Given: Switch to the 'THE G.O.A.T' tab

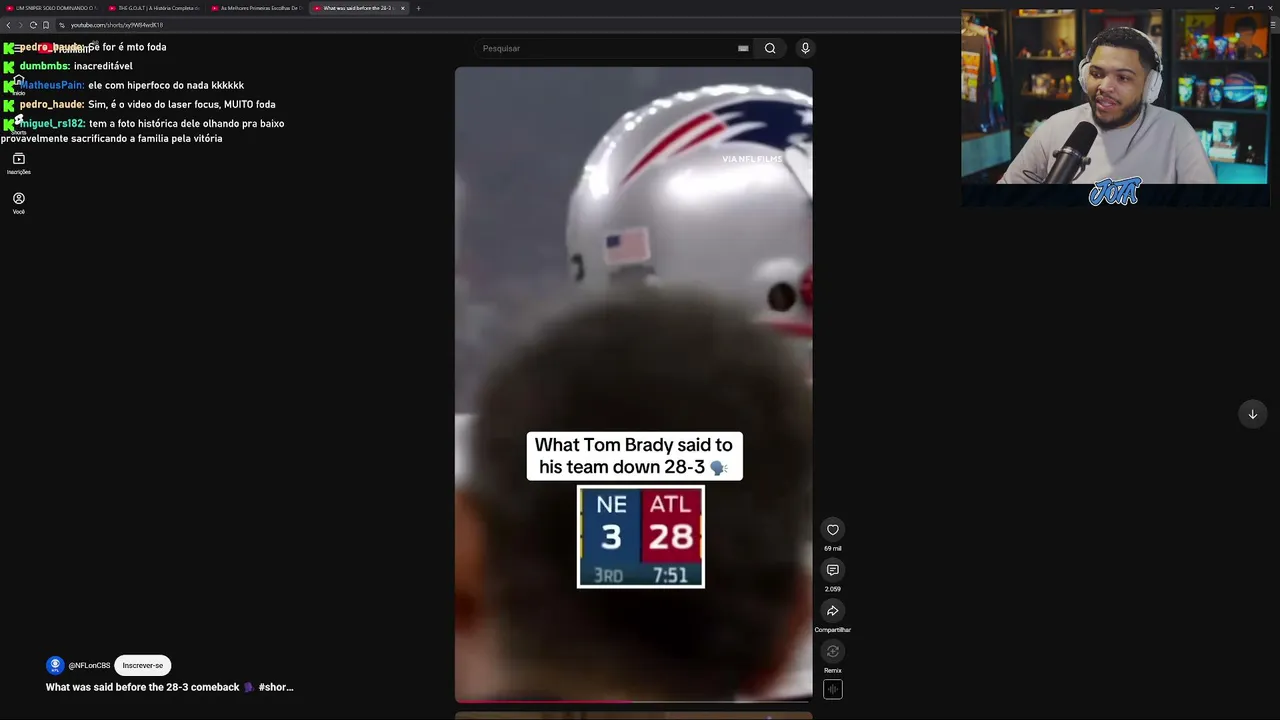Looking at the screenshot, I should (155, 8).
